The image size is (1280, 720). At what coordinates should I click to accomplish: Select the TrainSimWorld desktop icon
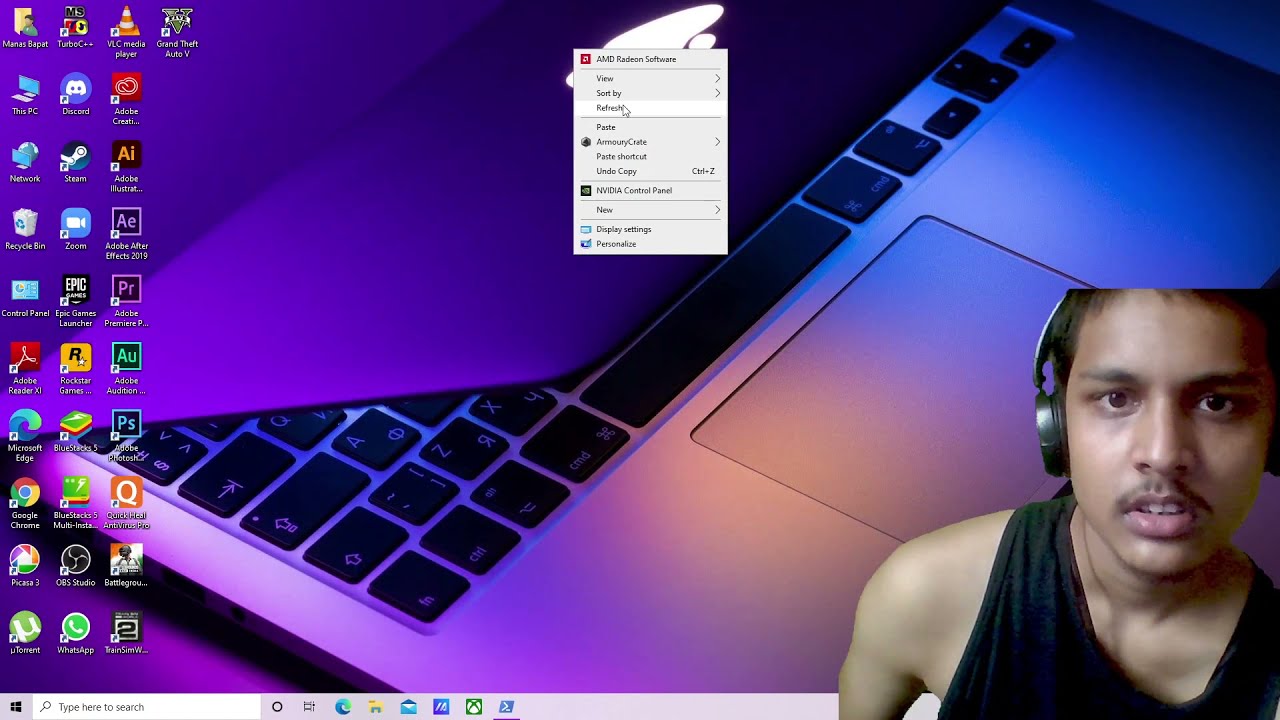tap(126, 633)
